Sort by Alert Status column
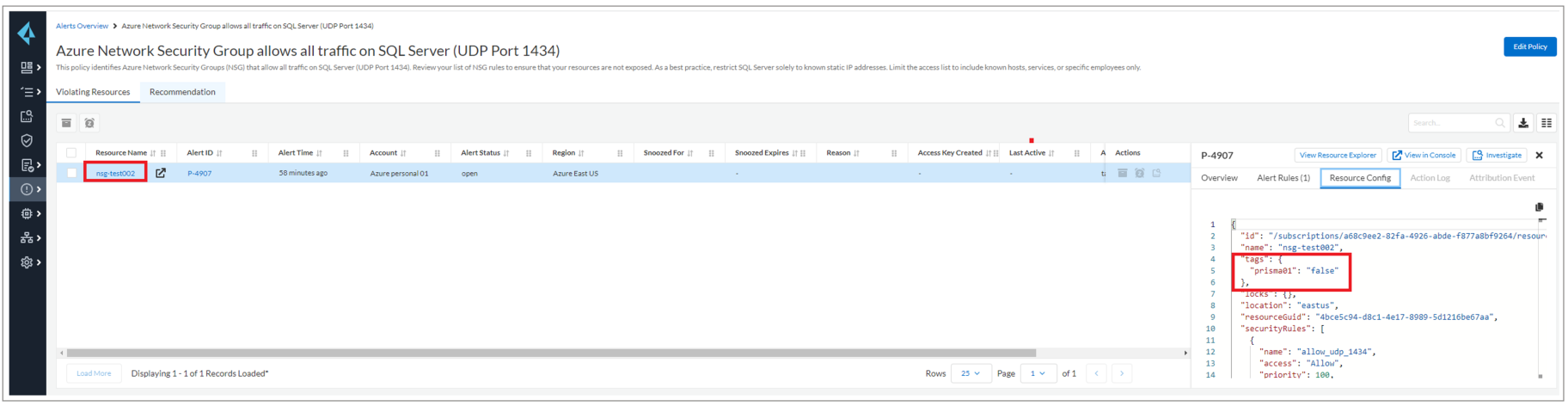 click(x=506, y=153)
